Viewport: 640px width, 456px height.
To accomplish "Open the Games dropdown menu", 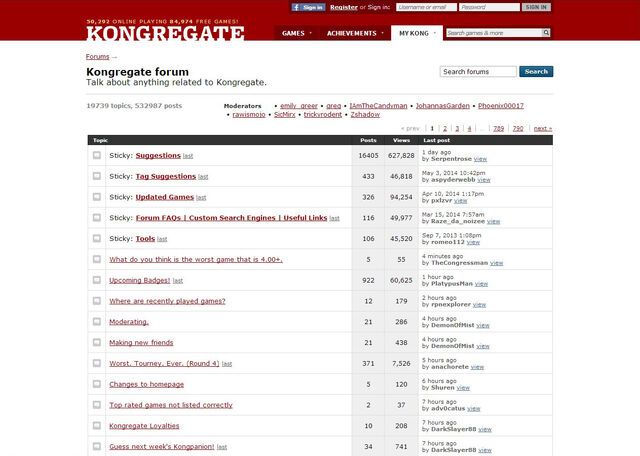I will pos(296,33).
